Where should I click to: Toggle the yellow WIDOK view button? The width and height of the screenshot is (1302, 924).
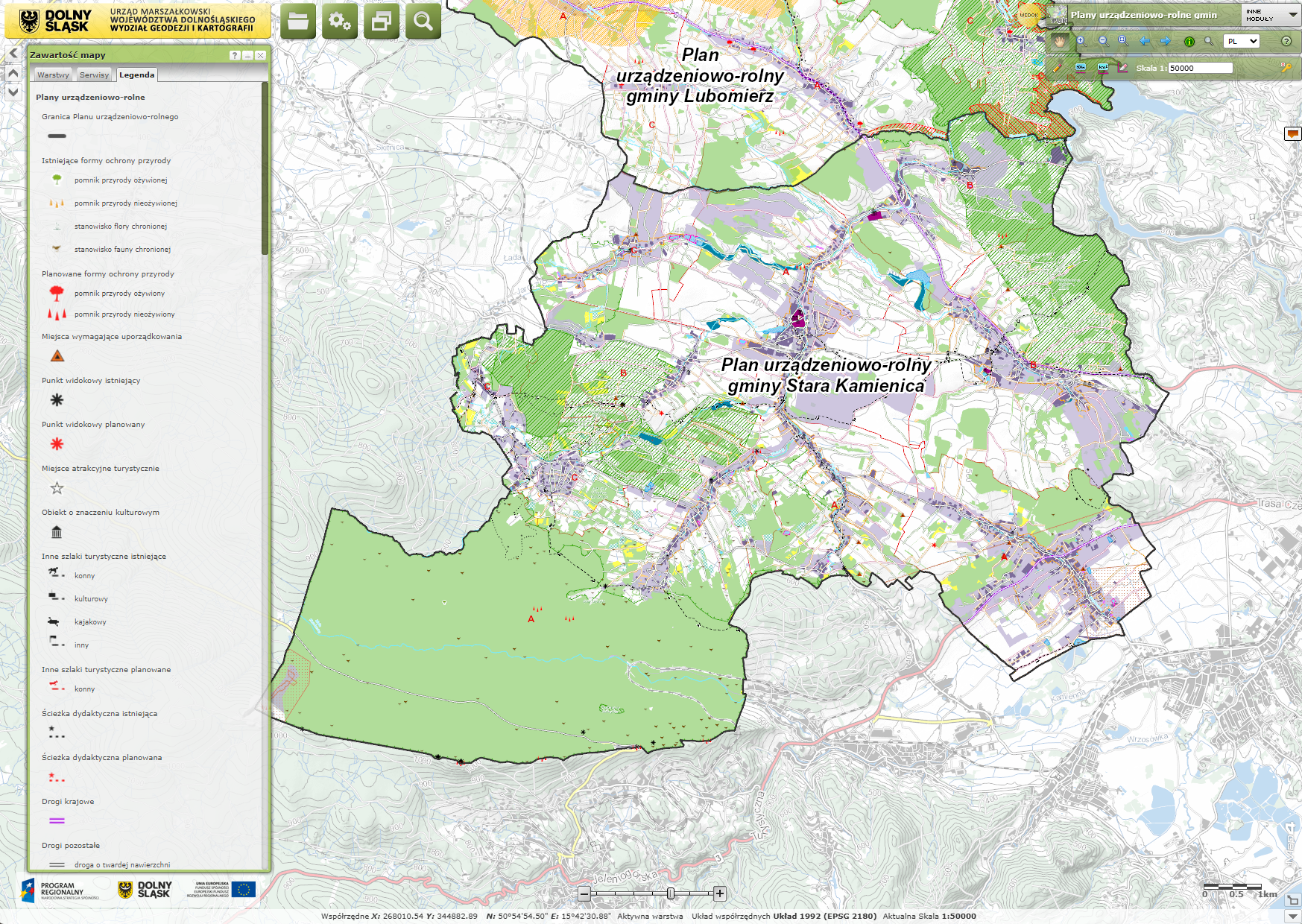point(1028,15)
